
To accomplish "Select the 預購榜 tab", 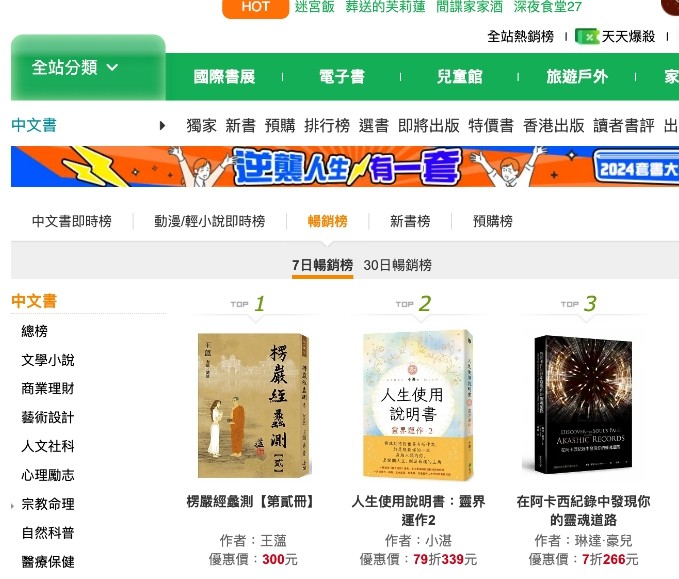I will tap(492, 221).
